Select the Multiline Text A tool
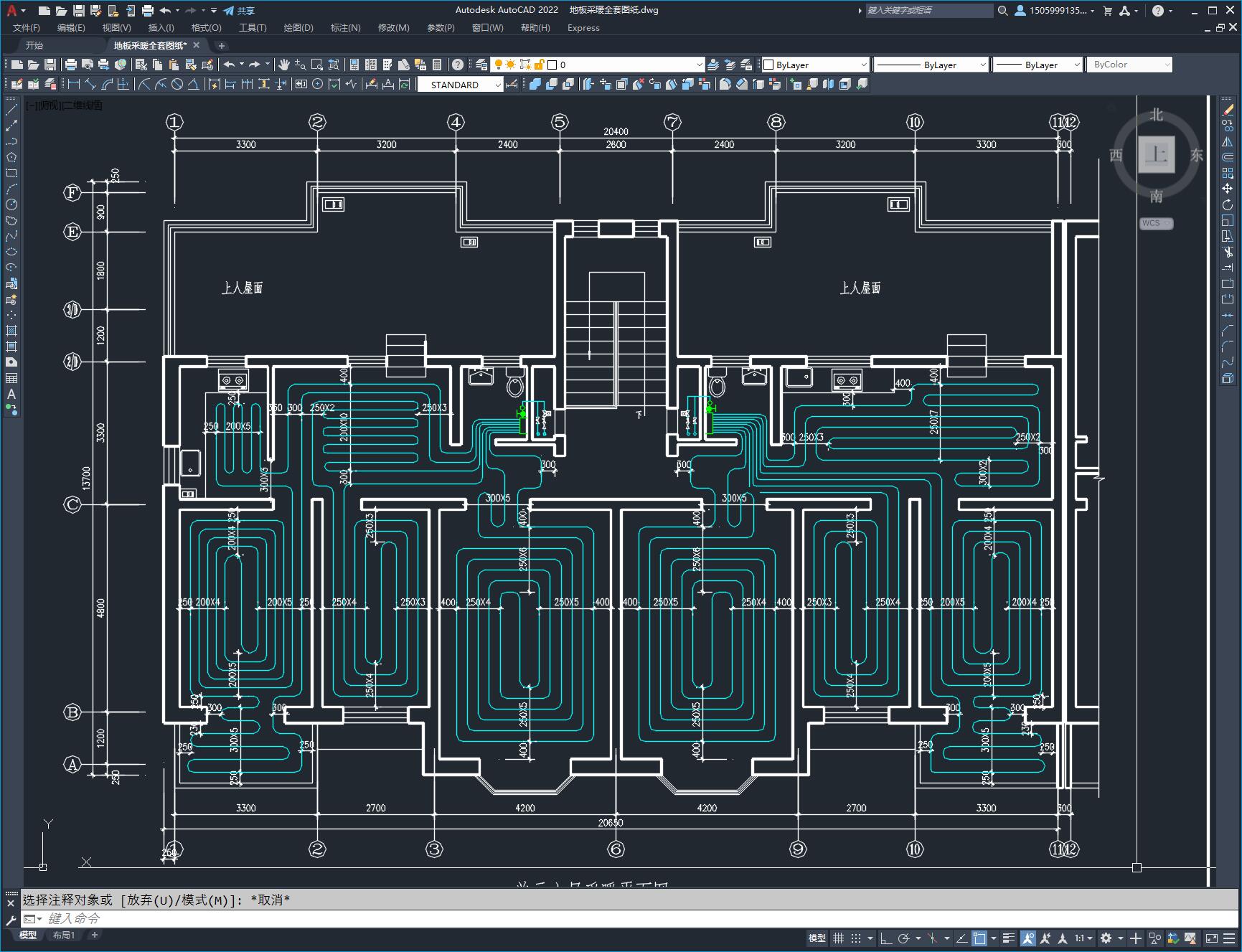 tap(11, 394)
